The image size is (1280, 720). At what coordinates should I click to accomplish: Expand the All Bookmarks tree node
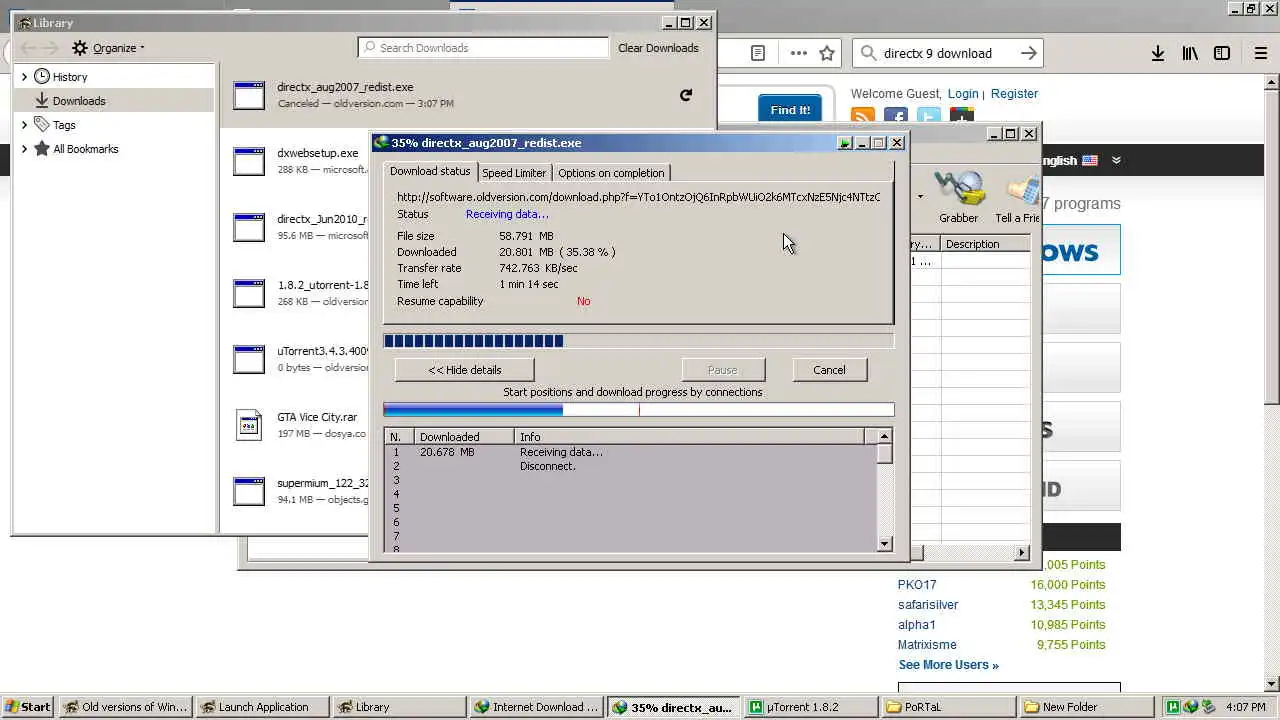pyautogui.click(x=24, y=149)
